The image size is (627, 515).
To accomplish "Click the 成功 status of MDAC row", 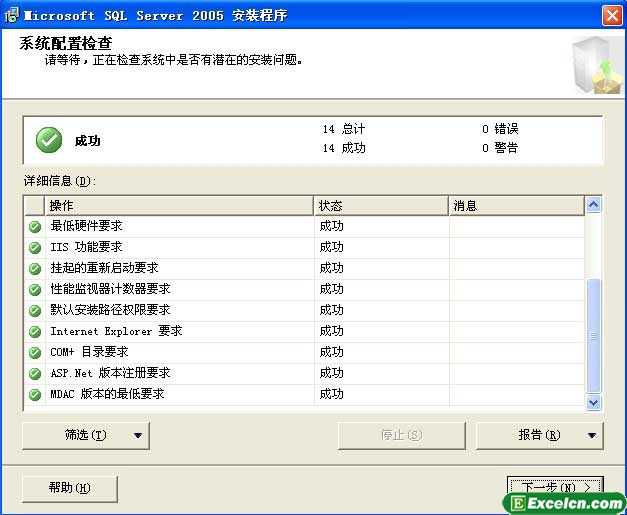I will pyautogui.click(x=331, y=394).
